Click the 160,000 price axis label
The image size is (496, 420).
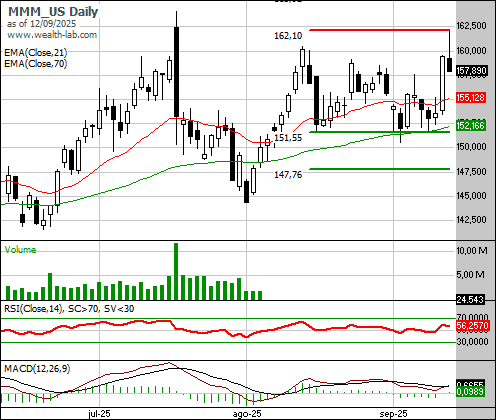point(471,51)
